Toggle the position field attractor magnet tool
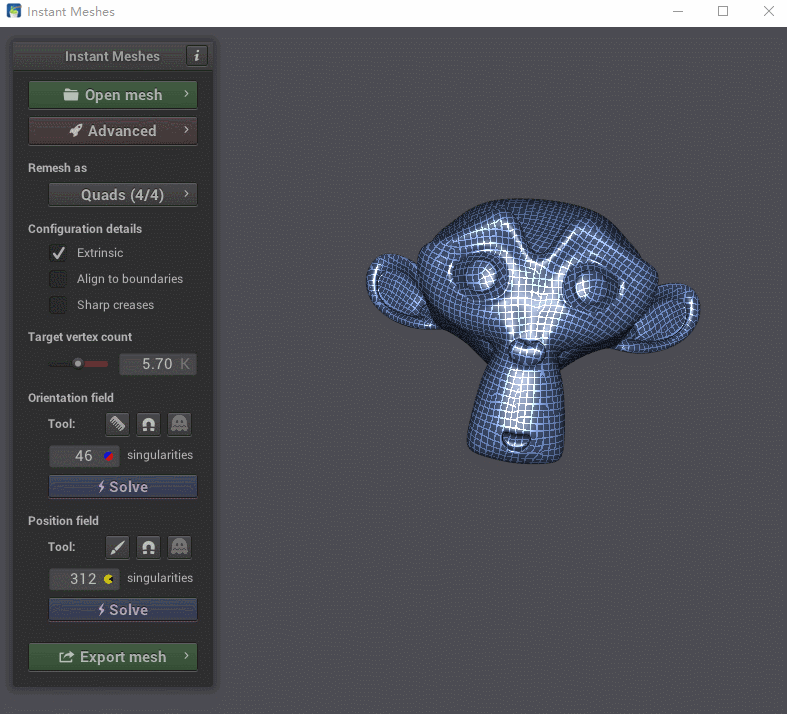The height and width of the screenshot is (714, 787). (x=148, y=547)
